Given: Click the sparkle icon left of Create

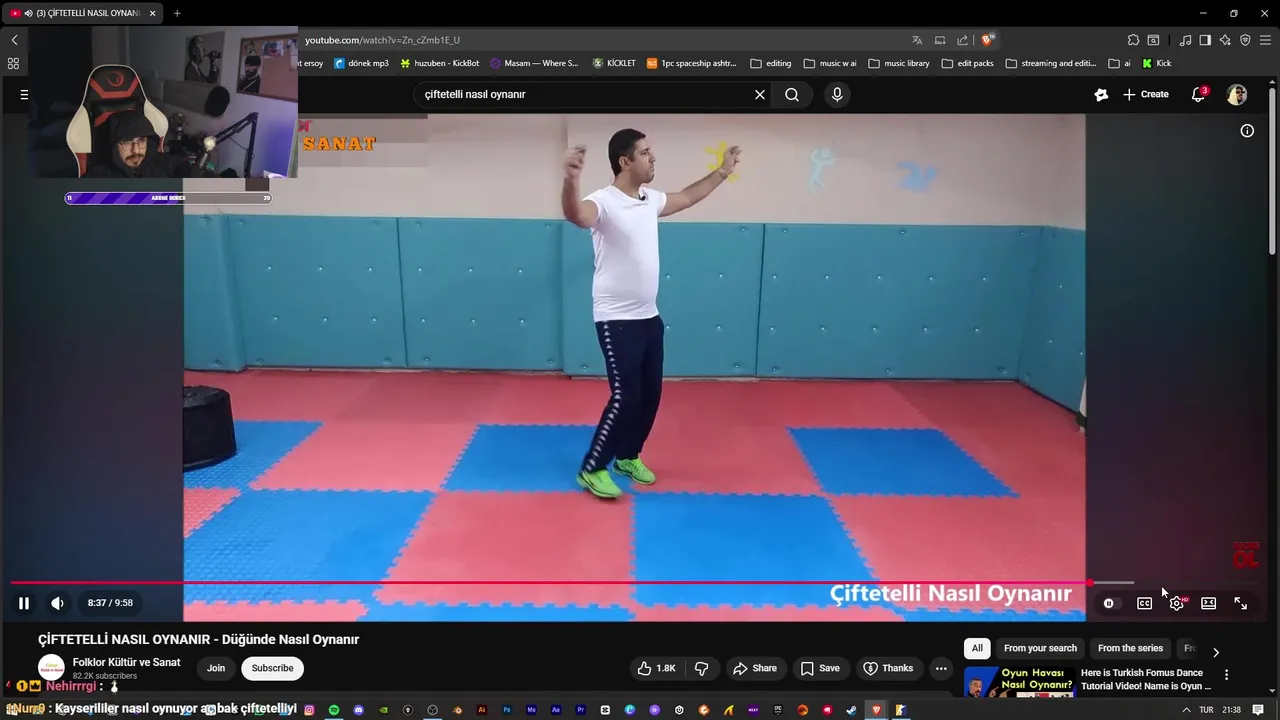Looking at the screenshot, I should click(1101, 94).
